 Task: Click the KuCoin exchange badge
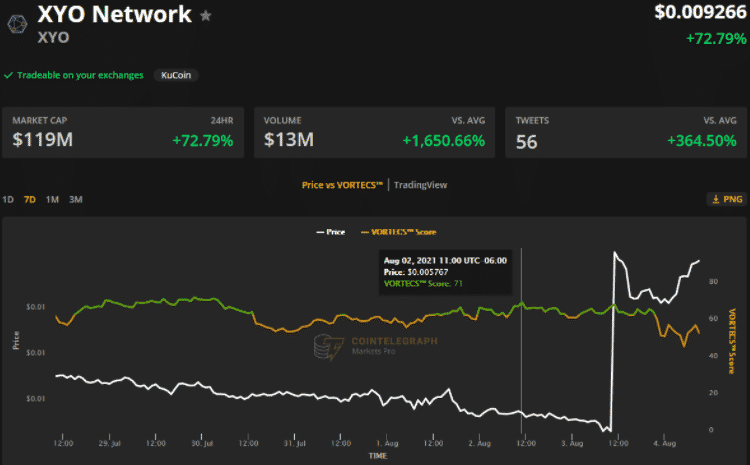point(176,75)
